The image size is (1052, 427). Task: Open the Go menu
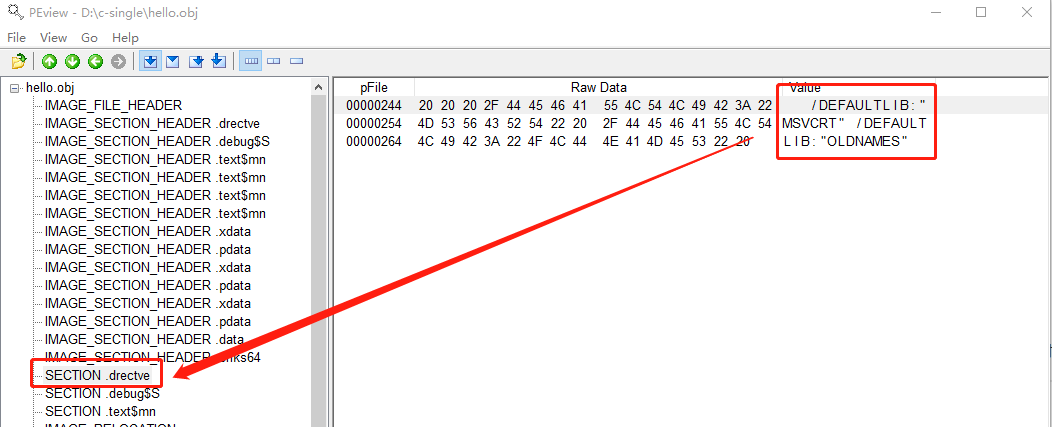coord(89,37)
